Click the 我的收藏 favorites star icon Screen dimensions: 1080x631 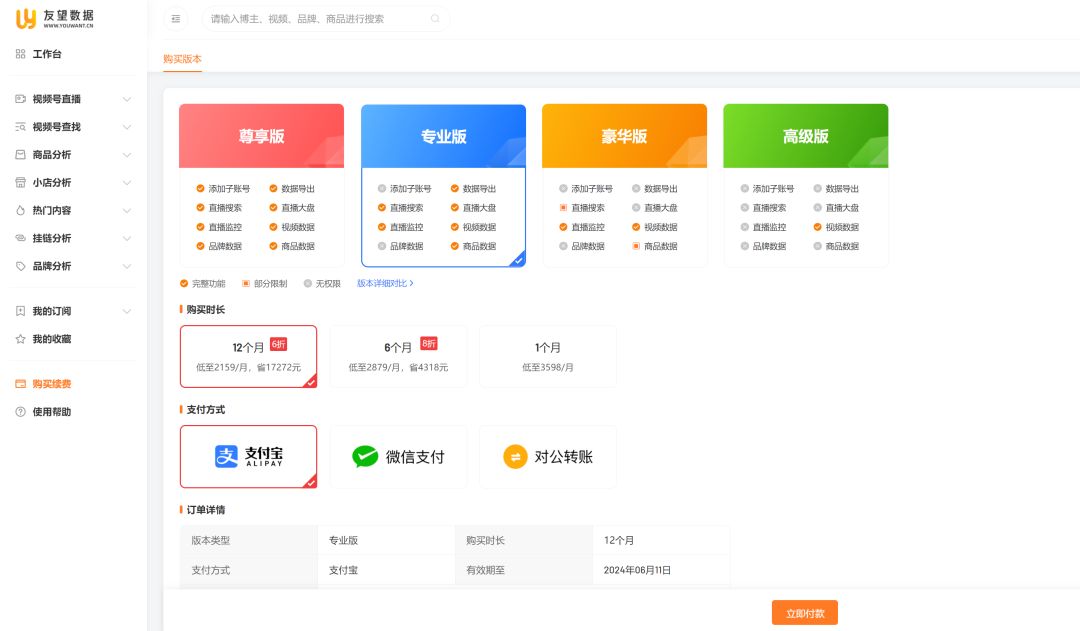pyautogui.click(x=20, y=338)
